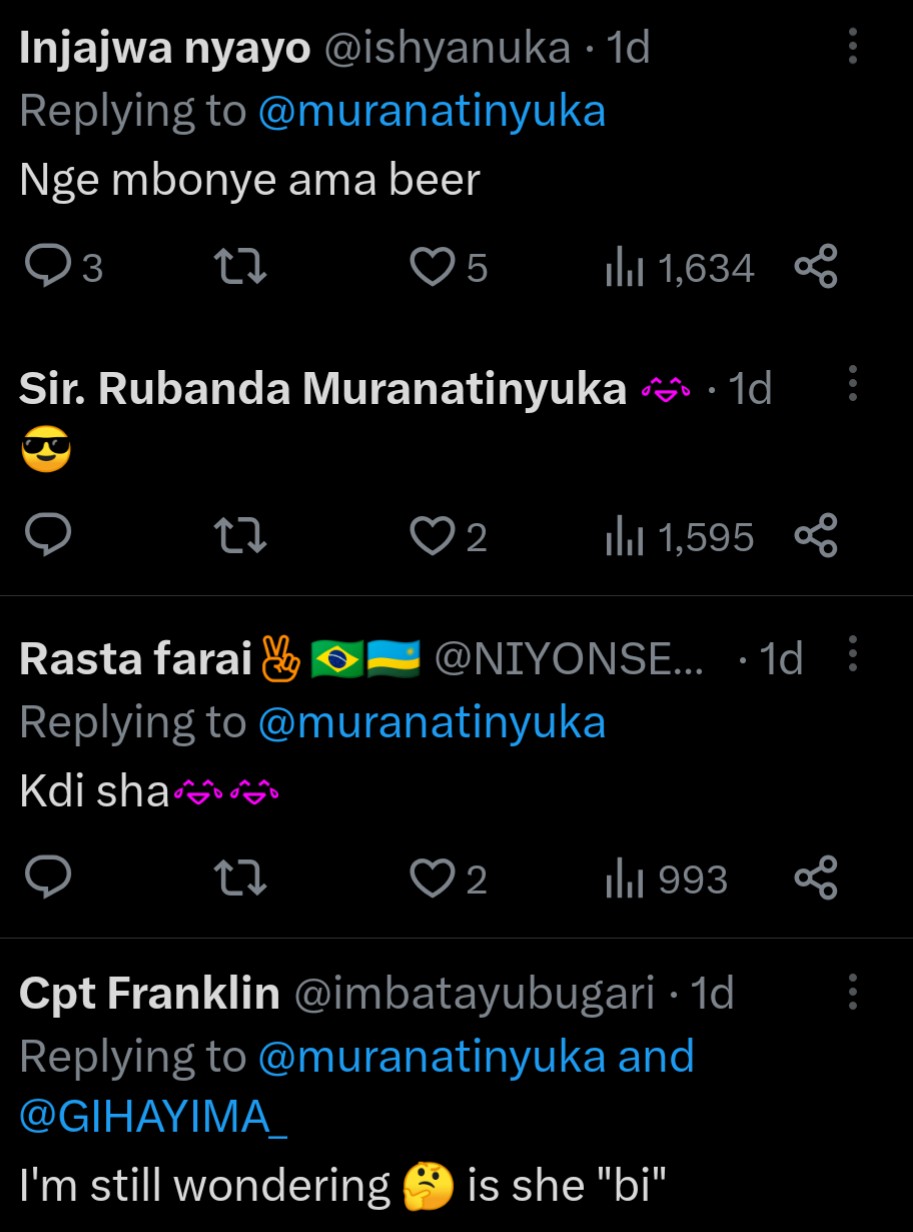The image size is (913, 1232).
Task: Retweet Injajwa nyayo's beer tweet
Action: click(243, 267)
